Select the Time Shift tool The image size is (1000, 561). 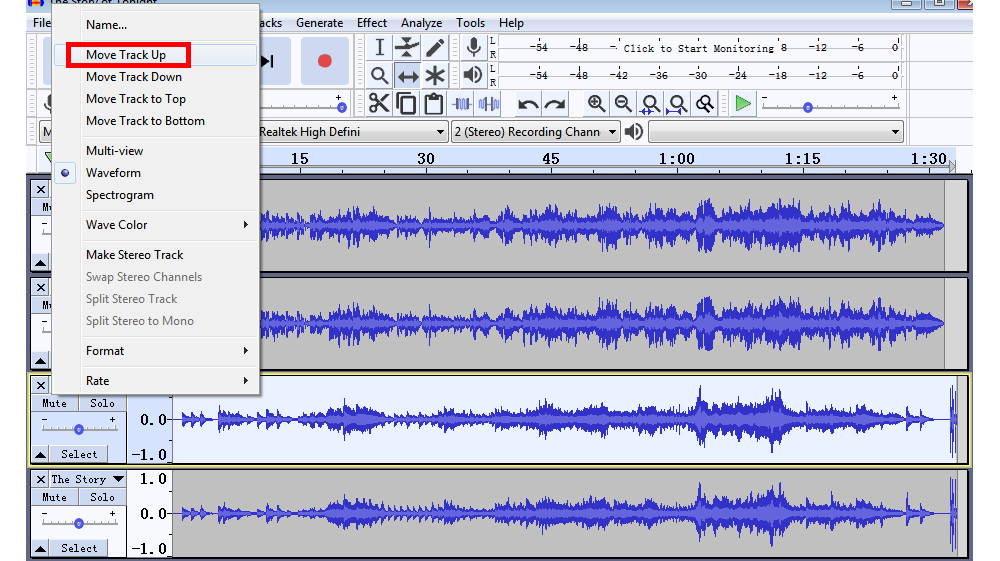pos(408,76)
